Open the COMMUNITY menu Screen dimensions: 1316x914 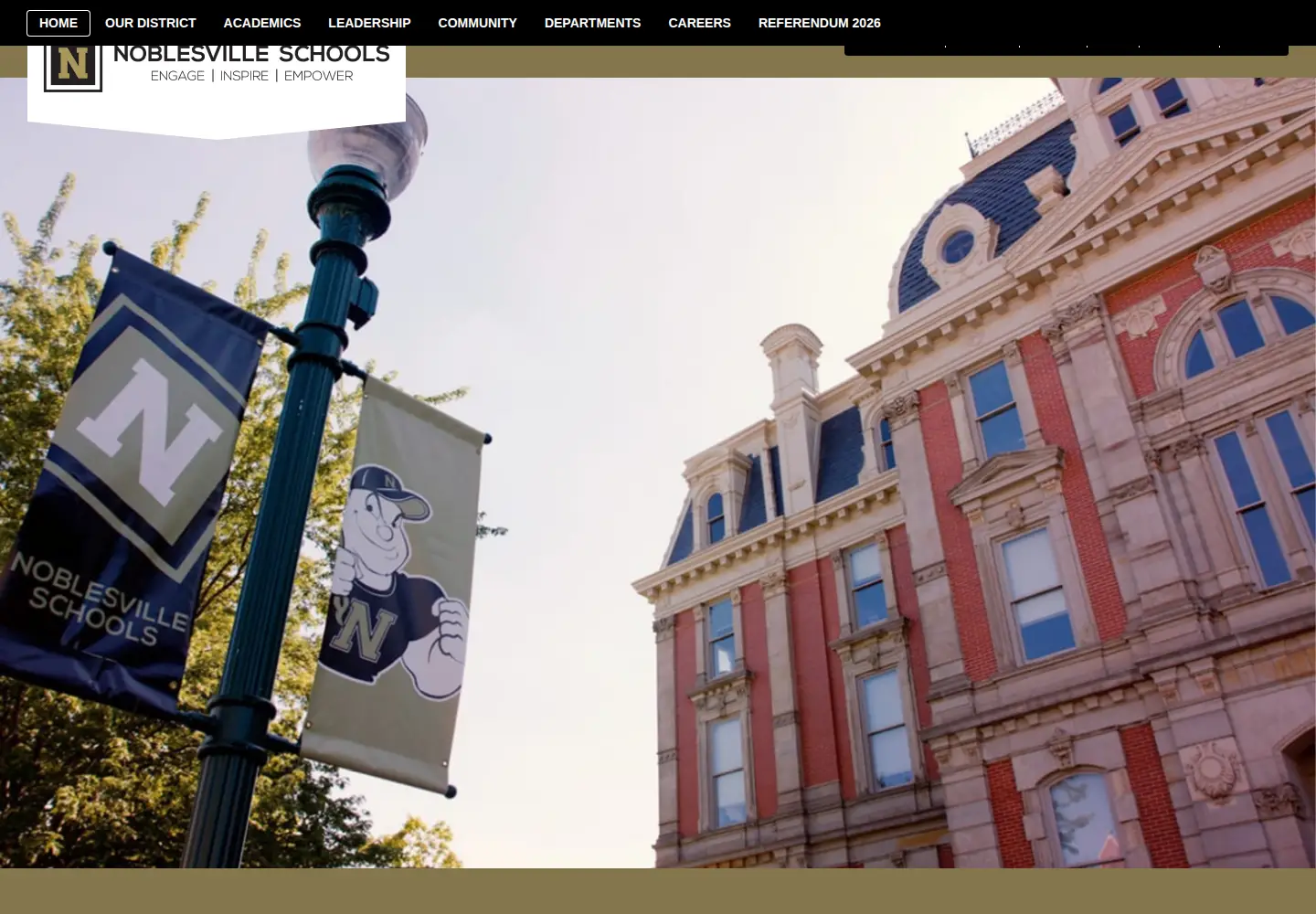(x=477, y=23)
